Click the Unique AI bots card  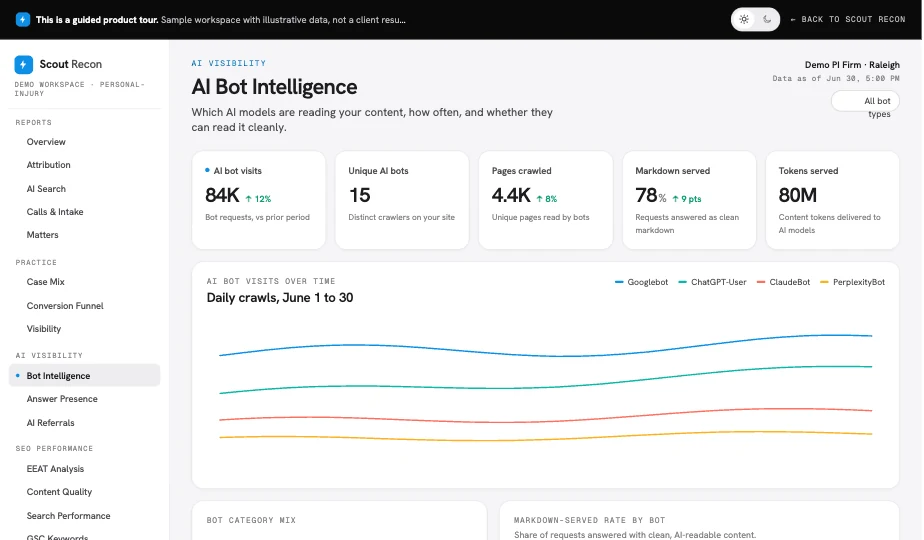(402, 200)
